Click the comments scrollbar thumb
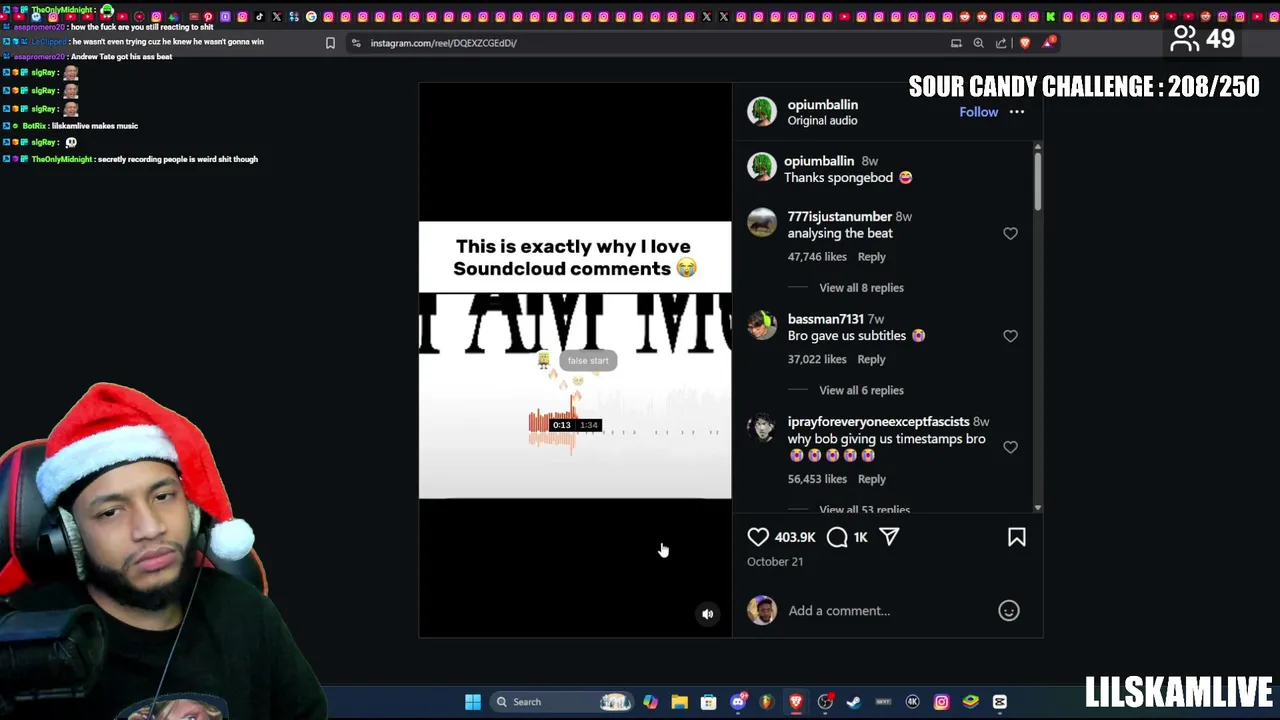The image size is (1280, 720). (1037, 181)
